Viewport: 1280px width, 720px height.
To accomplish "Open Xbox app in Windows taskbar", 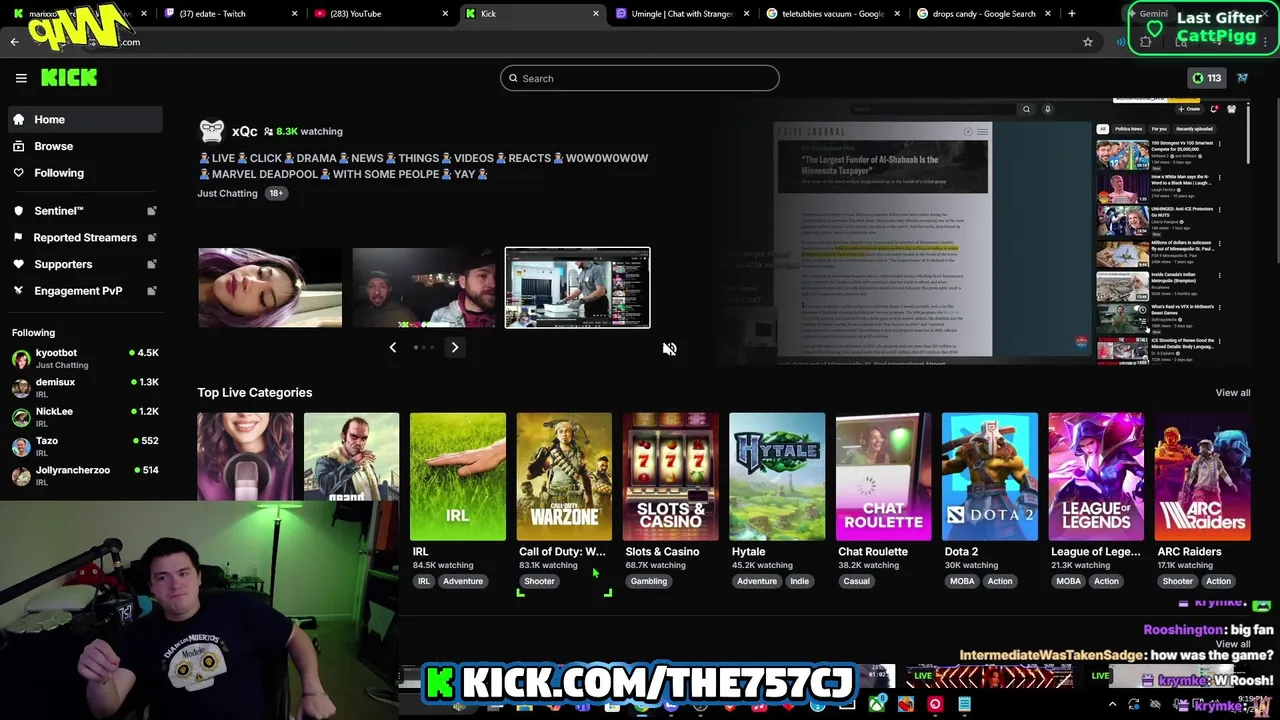I will tap(877, 705).
